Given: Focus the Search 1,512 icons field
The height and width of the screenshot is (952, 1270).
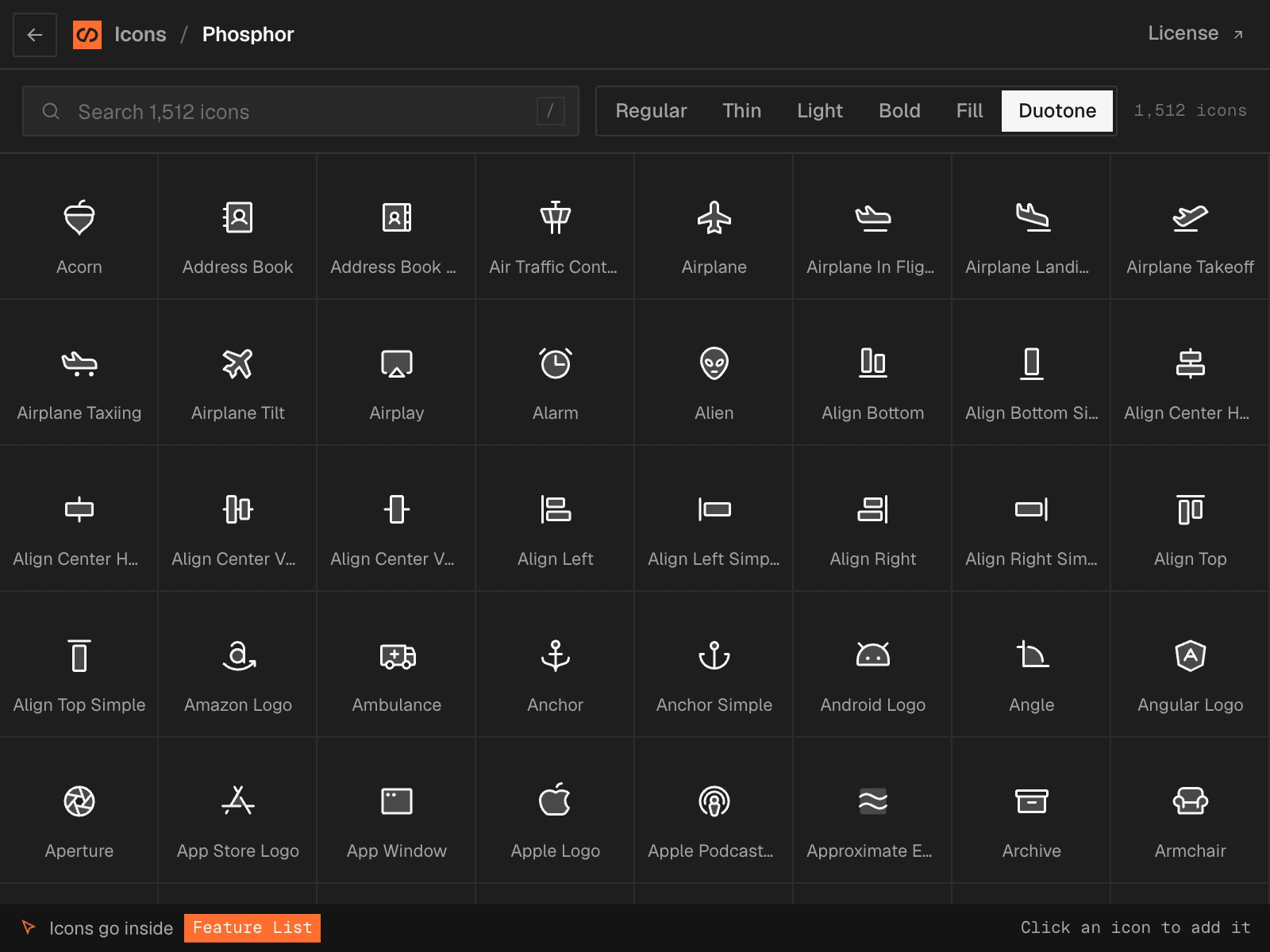Looking at the screenshot, I should coord(301,111).
